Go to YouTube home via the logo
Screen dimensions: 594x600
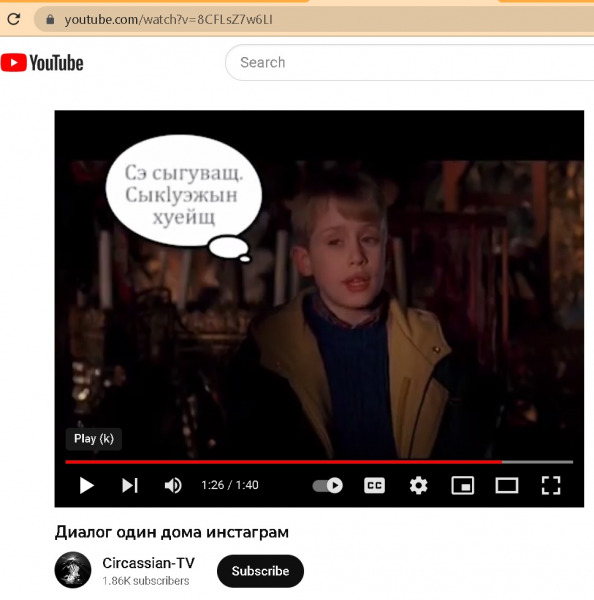tap(42, 63)
